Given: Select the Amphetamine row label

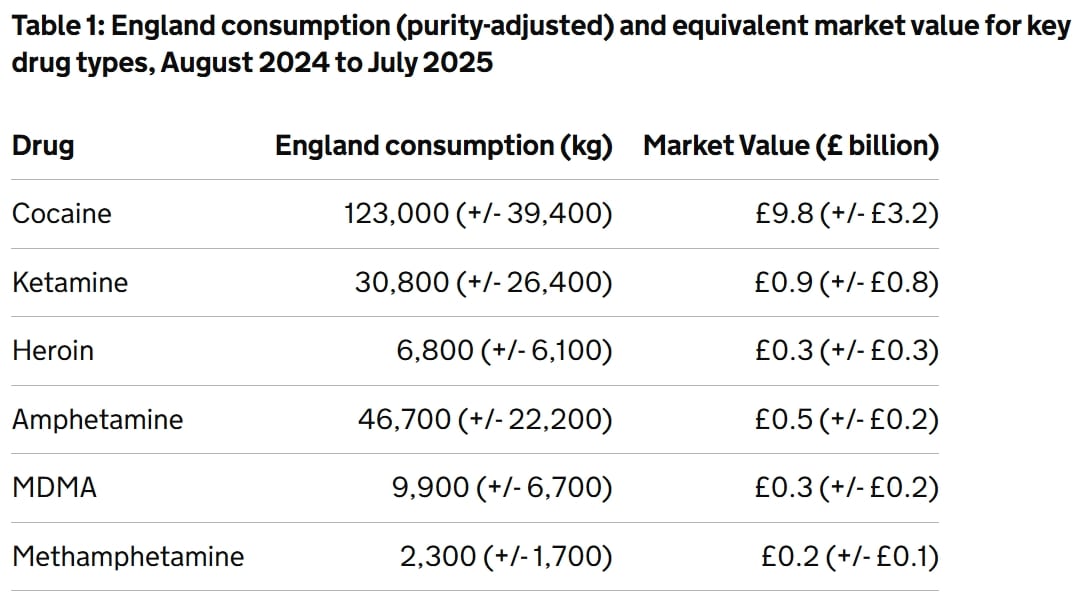Looking at the screenshot, I should [x=98, y=419].
